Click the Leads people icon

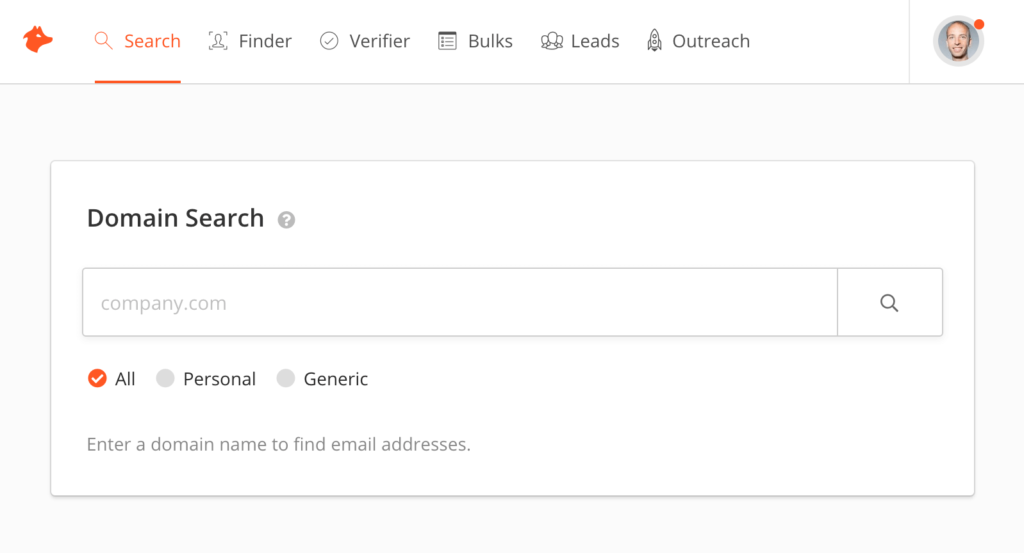(x=551, y=41)
